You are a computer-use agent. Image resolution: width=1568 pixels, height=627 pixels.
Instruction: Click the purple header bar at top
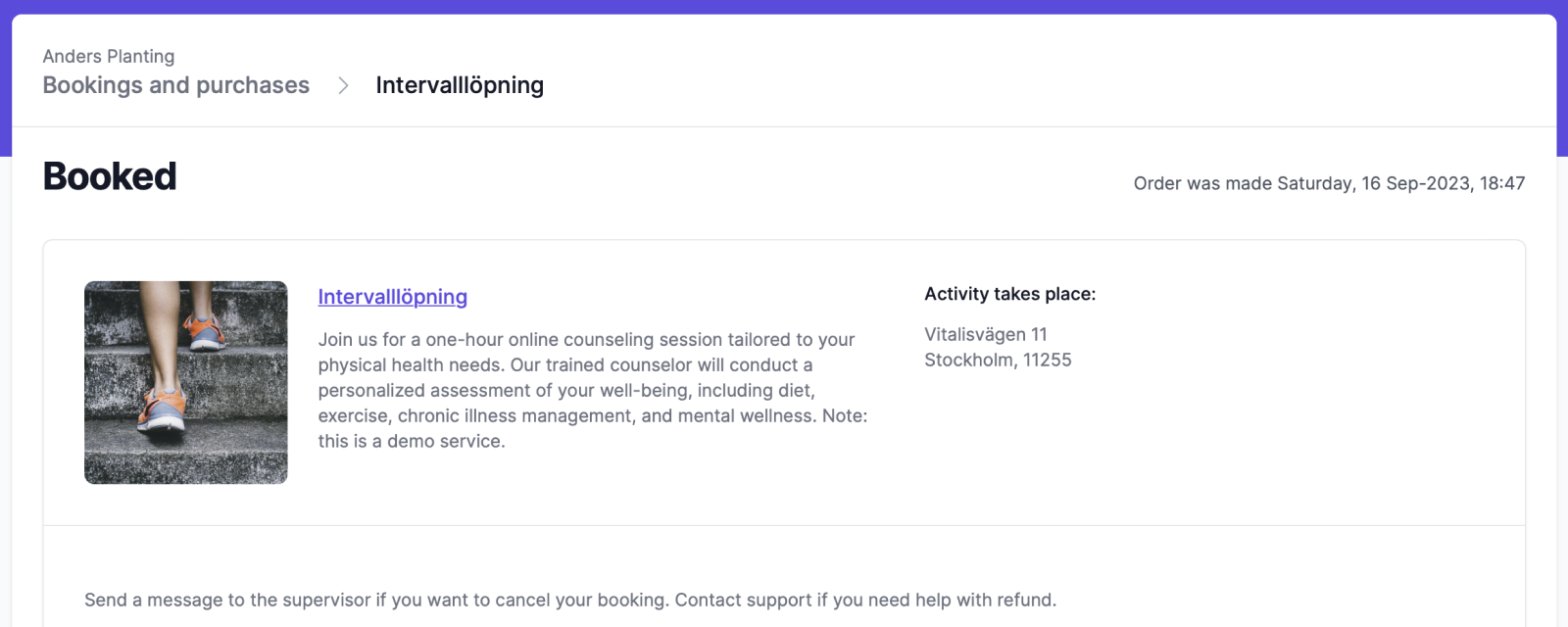tap(784, 7)
